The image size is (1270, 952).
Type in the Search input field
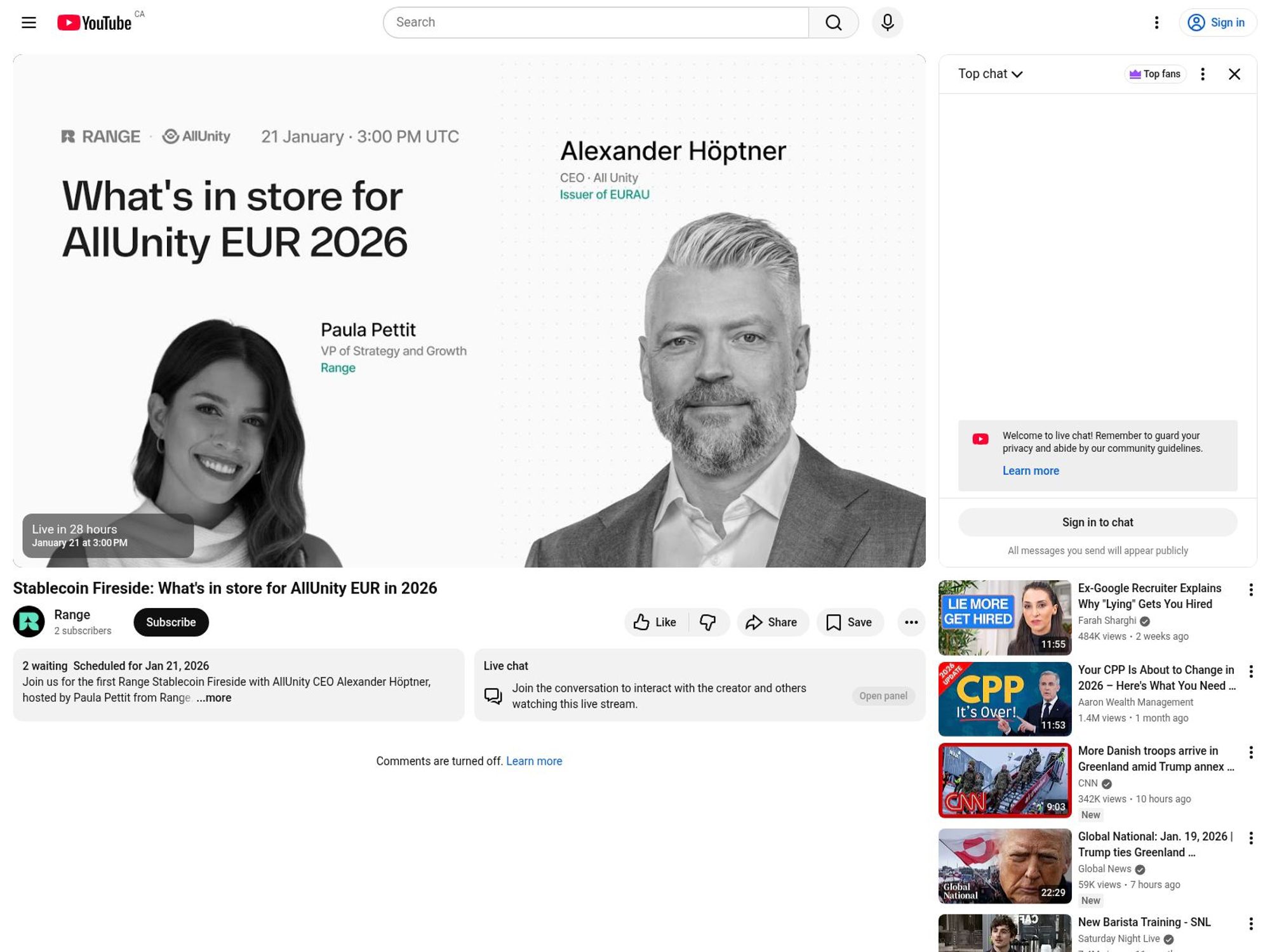[x=596, y=23]
